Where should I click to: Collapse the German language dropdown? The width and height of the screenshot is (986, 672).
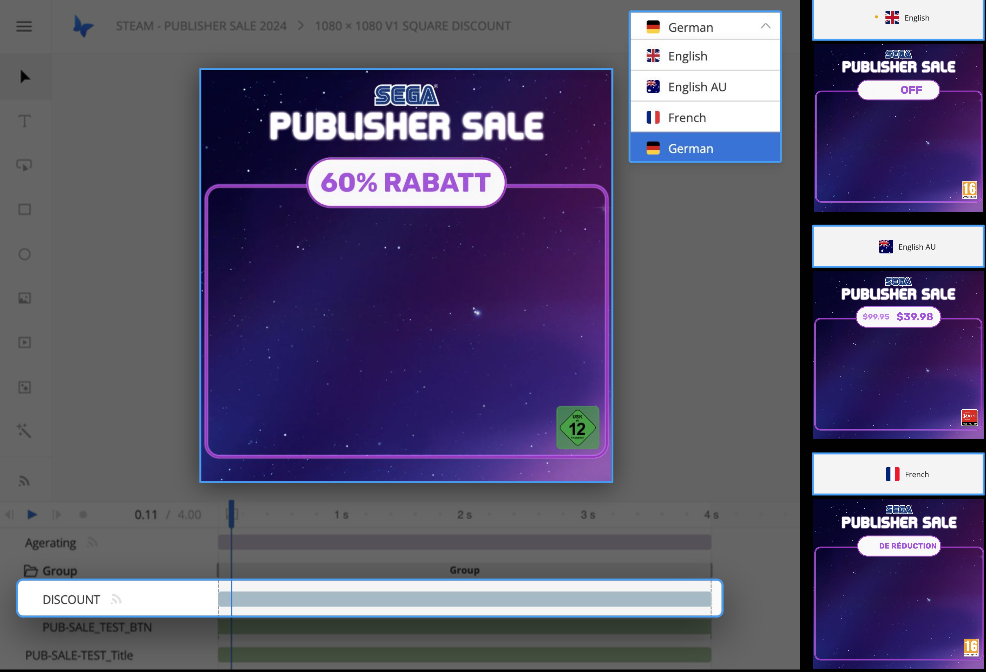765,27
